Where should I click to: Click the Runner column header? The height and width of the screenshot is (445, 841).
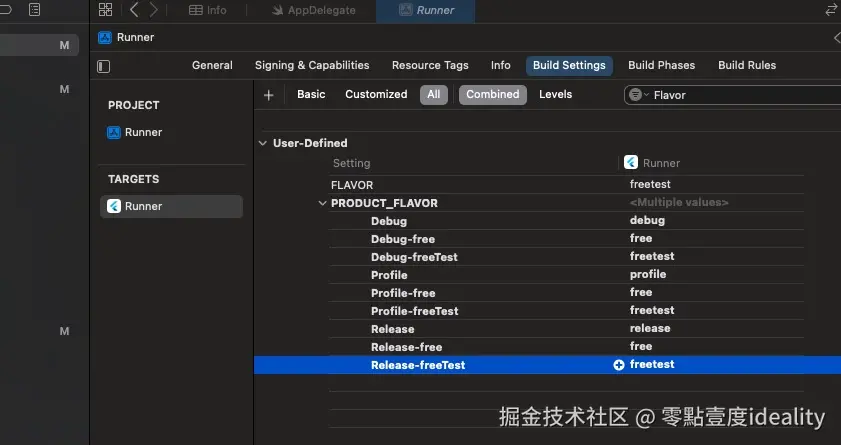point(652,163)
